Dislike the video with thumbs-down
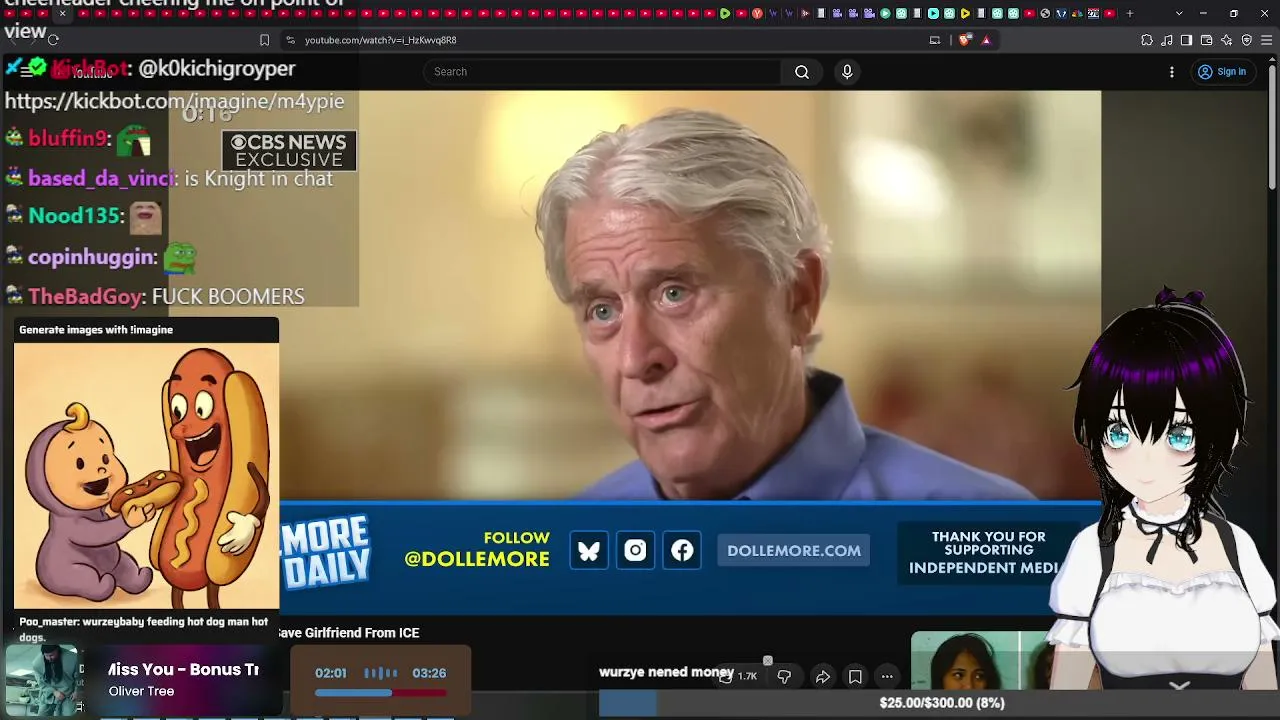The width and height of the screenshot is (1280, 720). pyautogui.click(x=784, y=677)
